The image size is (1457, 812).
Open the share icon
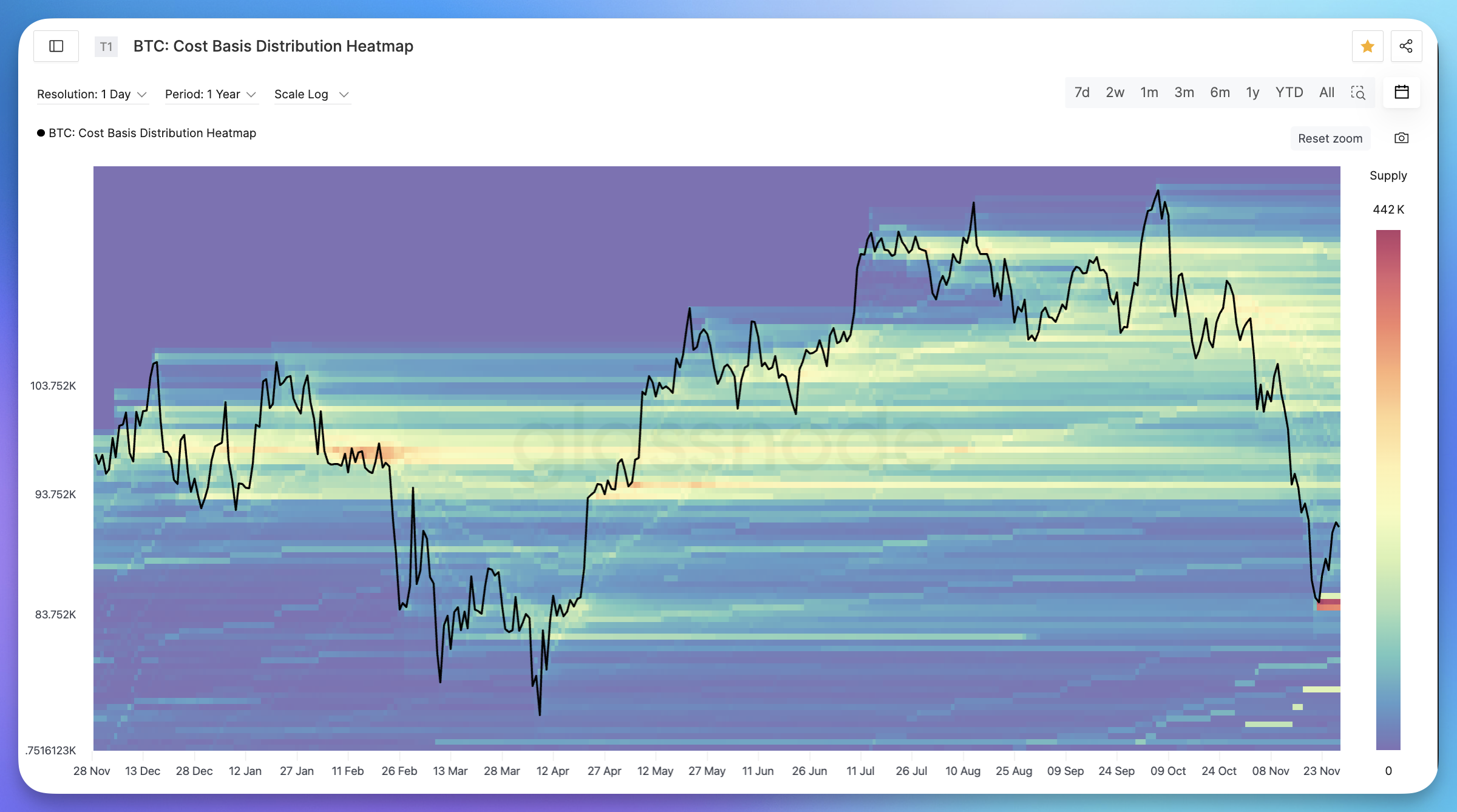tap(1405, 46)
